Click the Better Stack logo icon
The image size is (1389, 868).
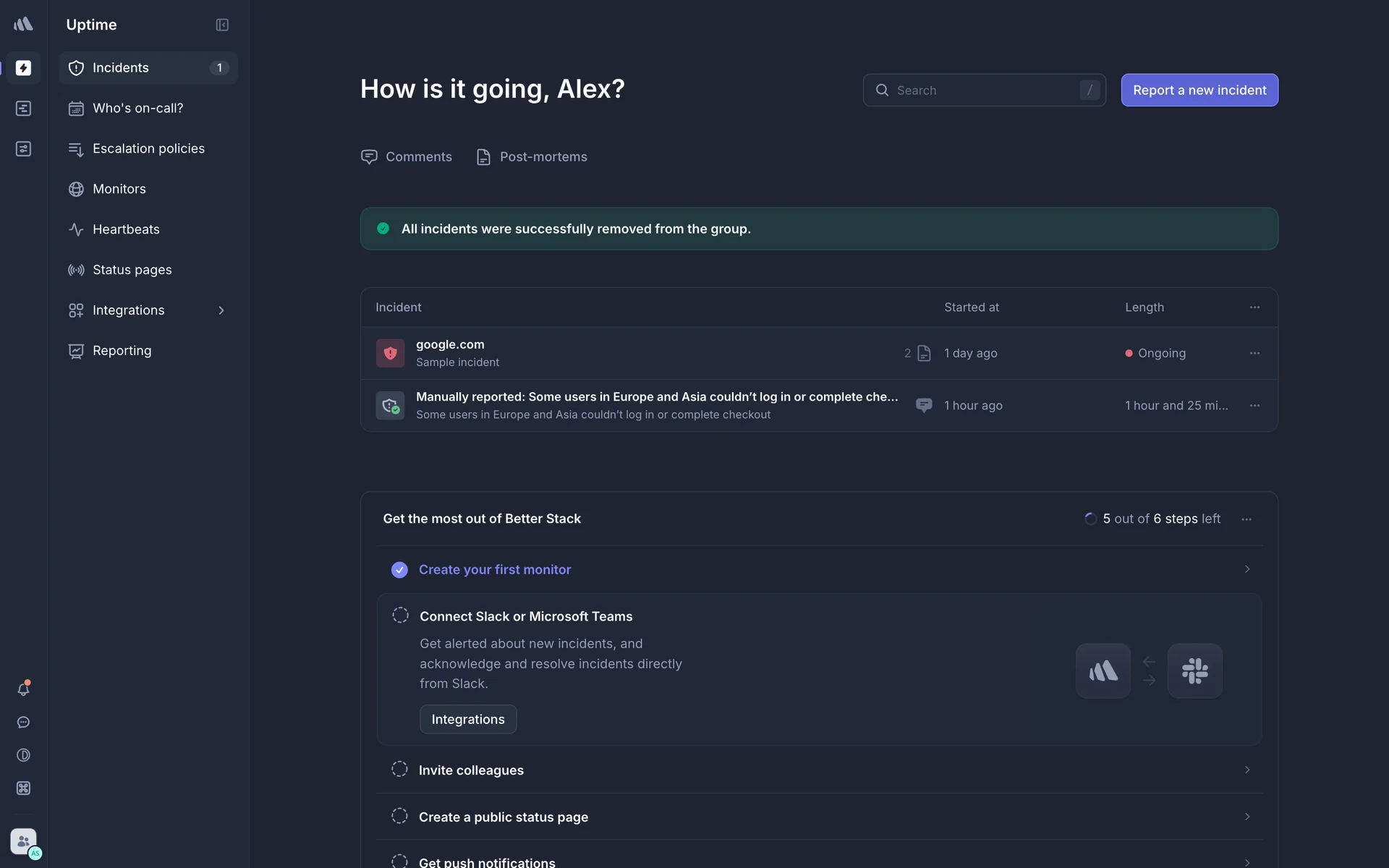coord(23,25)
